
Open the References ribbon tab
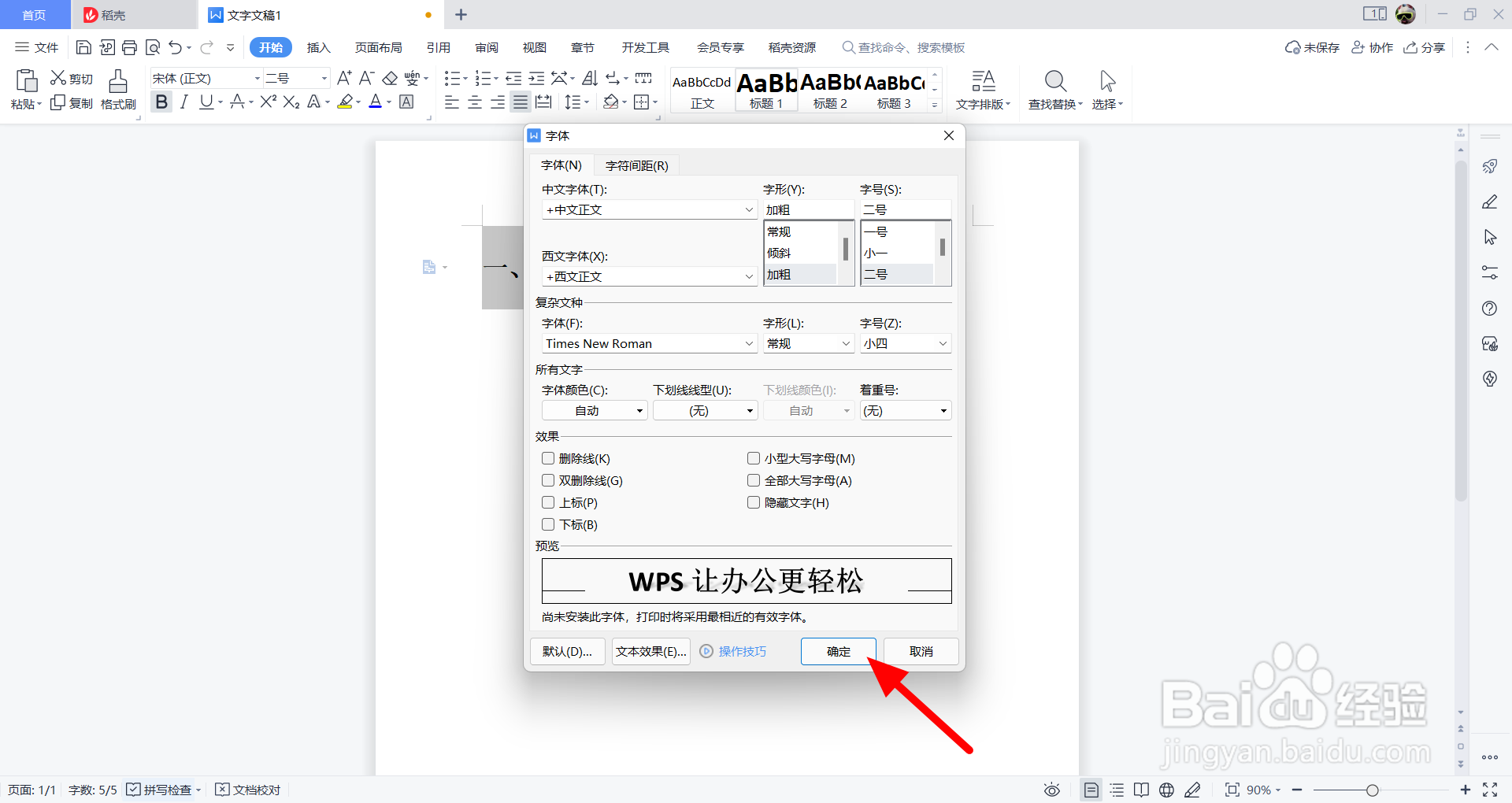tap(439, 48)
